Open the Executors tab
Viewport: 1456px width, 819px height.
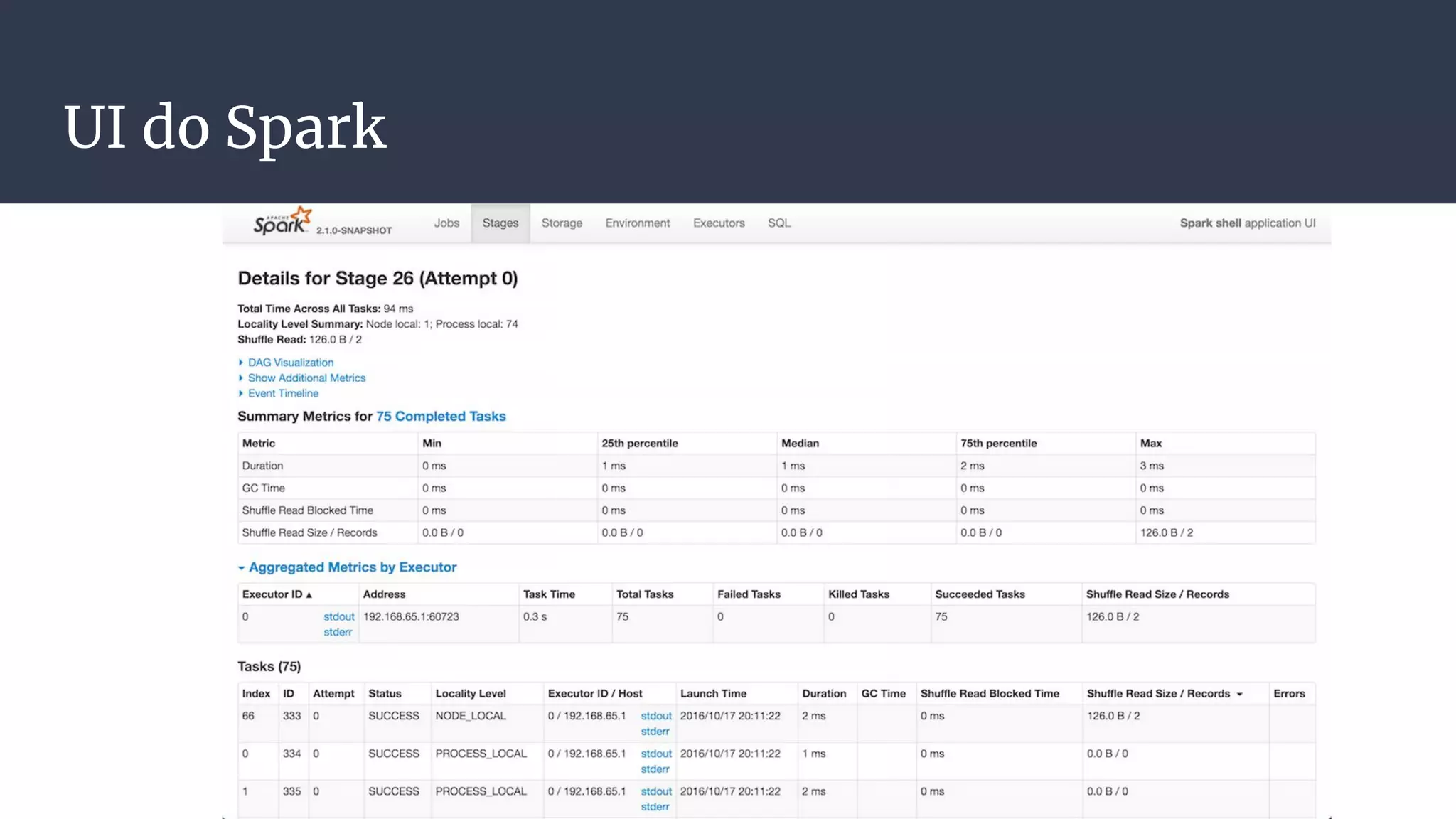[719, 223]
